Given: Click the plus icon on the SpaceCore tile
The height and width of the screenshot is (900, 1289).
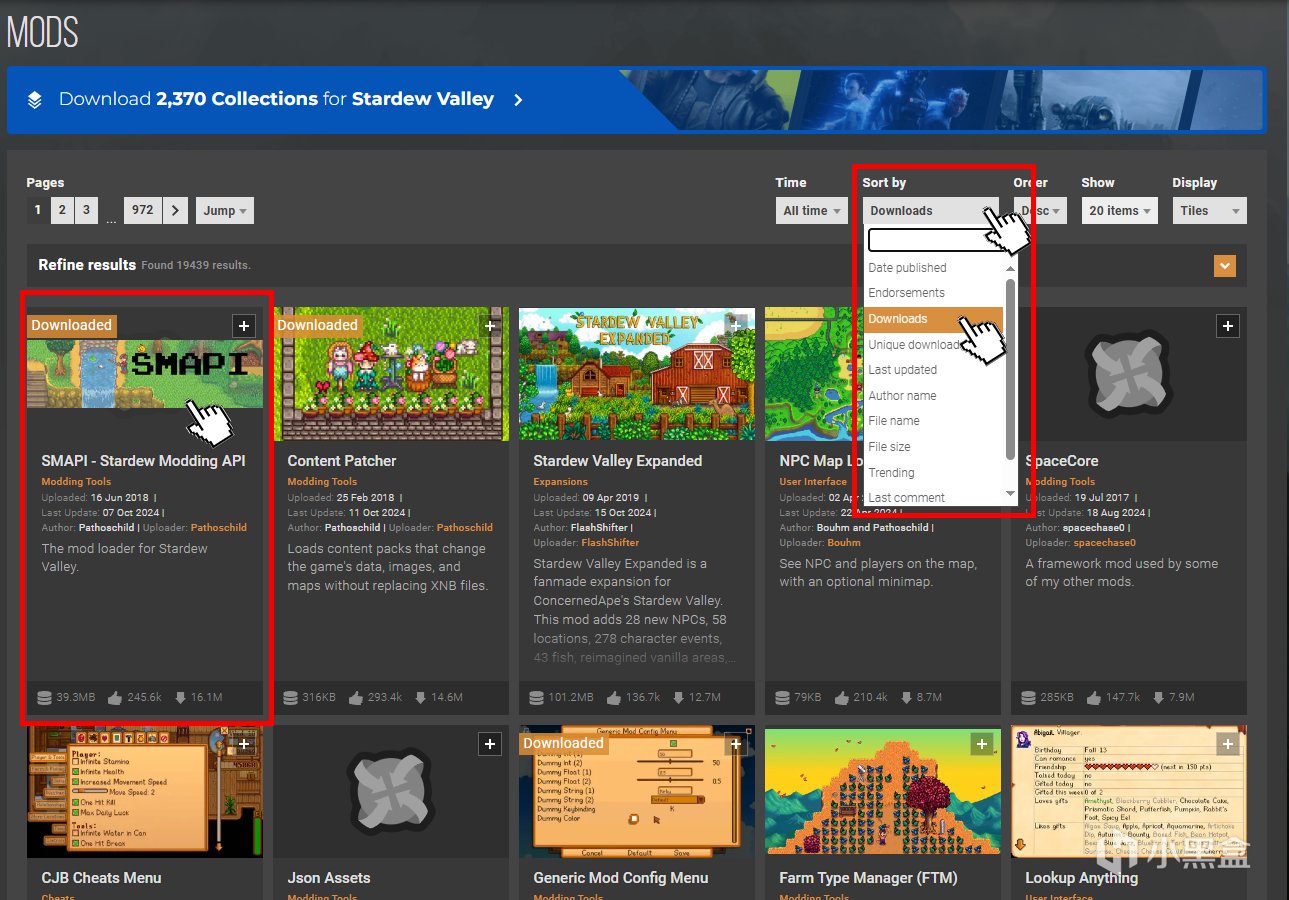Looking at the screenshot, I should click(1227, 325).
